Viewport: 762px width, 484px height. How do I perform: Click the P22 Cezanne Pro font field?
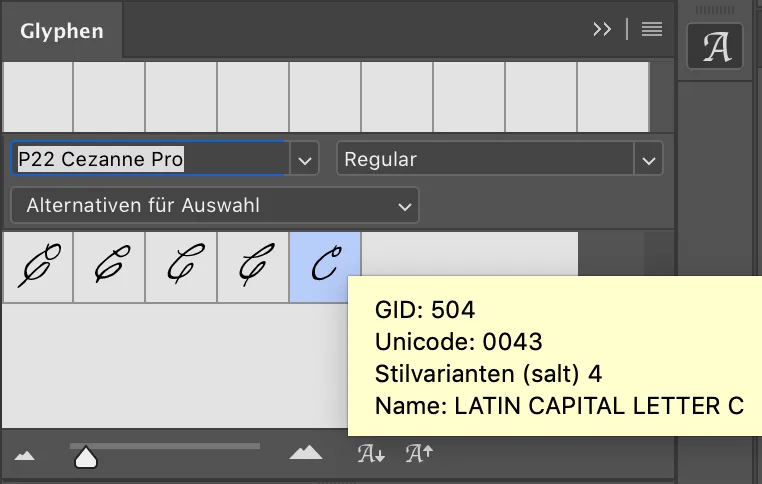pyautogui.click(x=151, y=158)
